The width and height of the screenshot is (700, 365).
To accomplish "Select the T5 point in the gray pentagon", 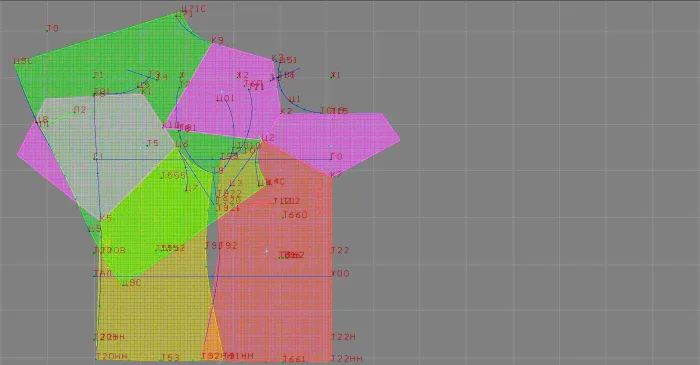I will 152,143.
